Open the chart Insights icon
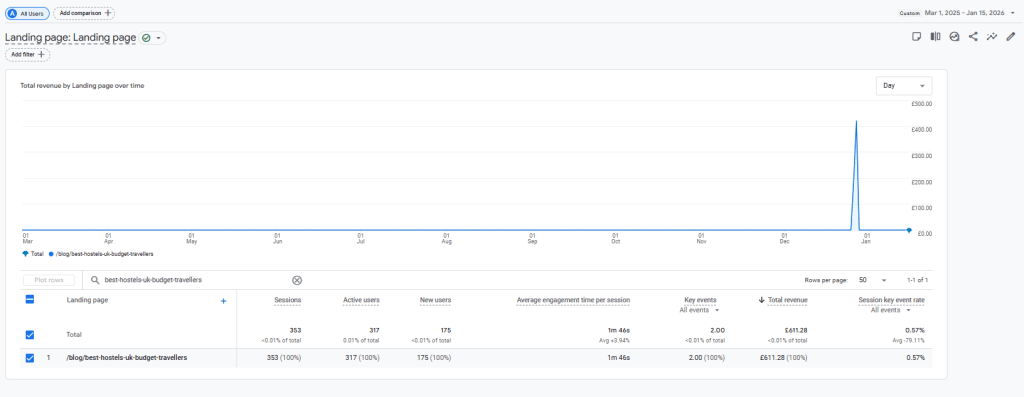The height and width of the screenshot is (397, 1024). pos(954,37)
